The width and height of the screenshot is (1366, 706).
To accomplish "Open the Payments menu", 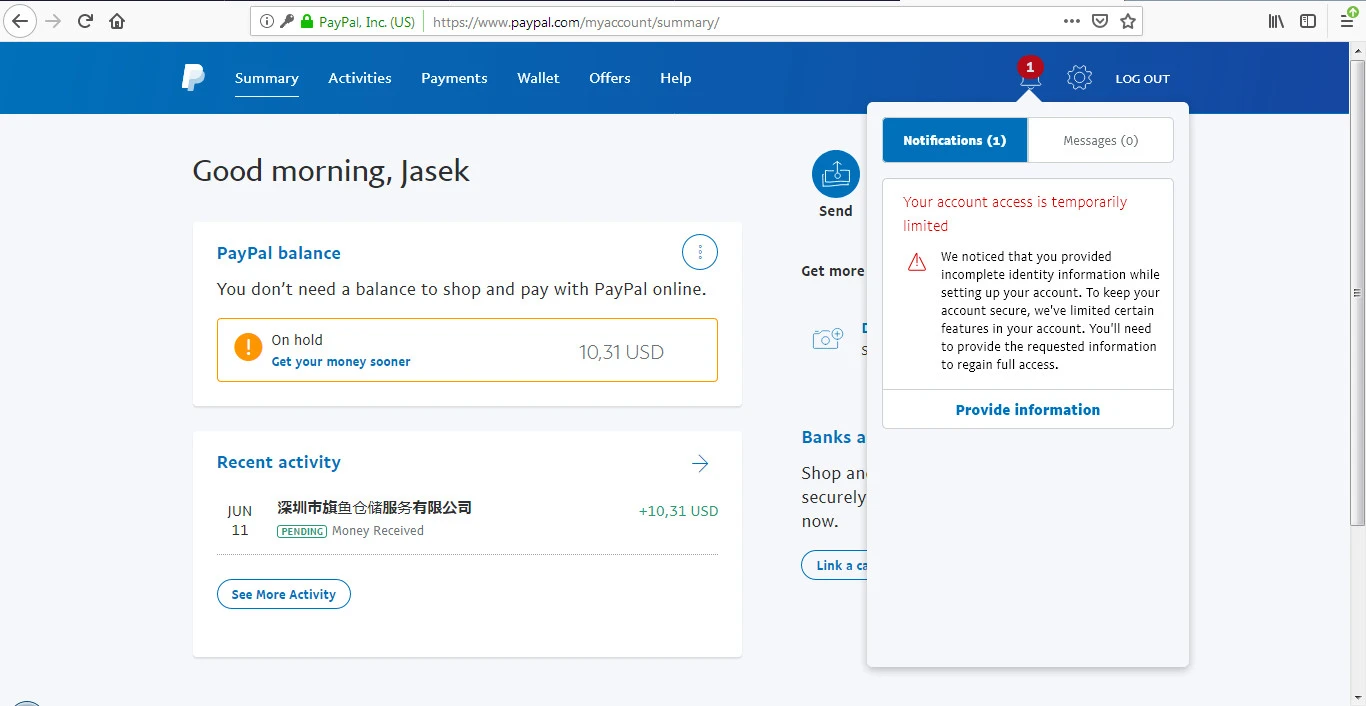I will [x=454, y=78].
